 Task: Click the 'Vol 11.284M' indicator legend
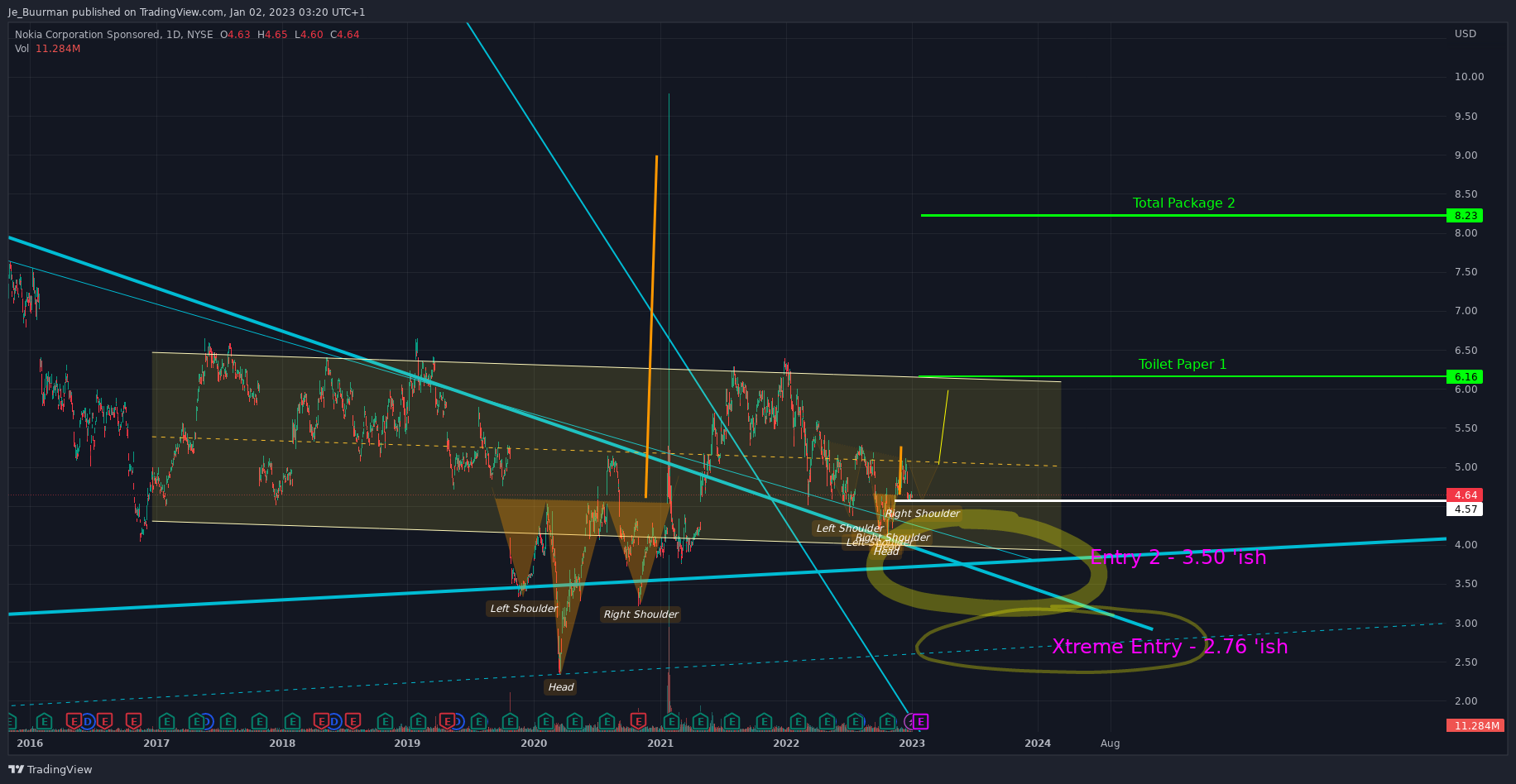47,49
